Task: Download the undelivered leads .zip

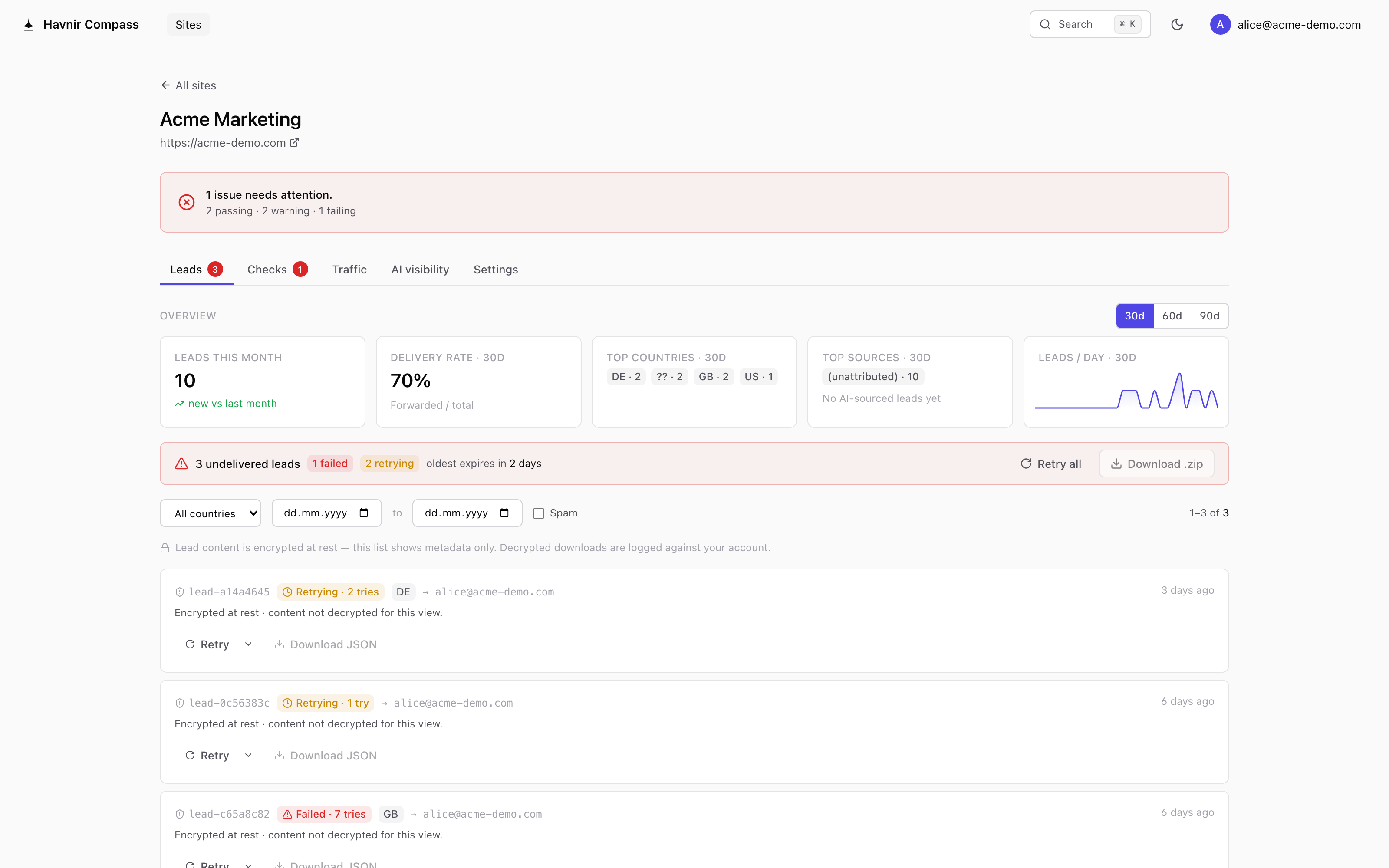Action: click(1156, 464)
